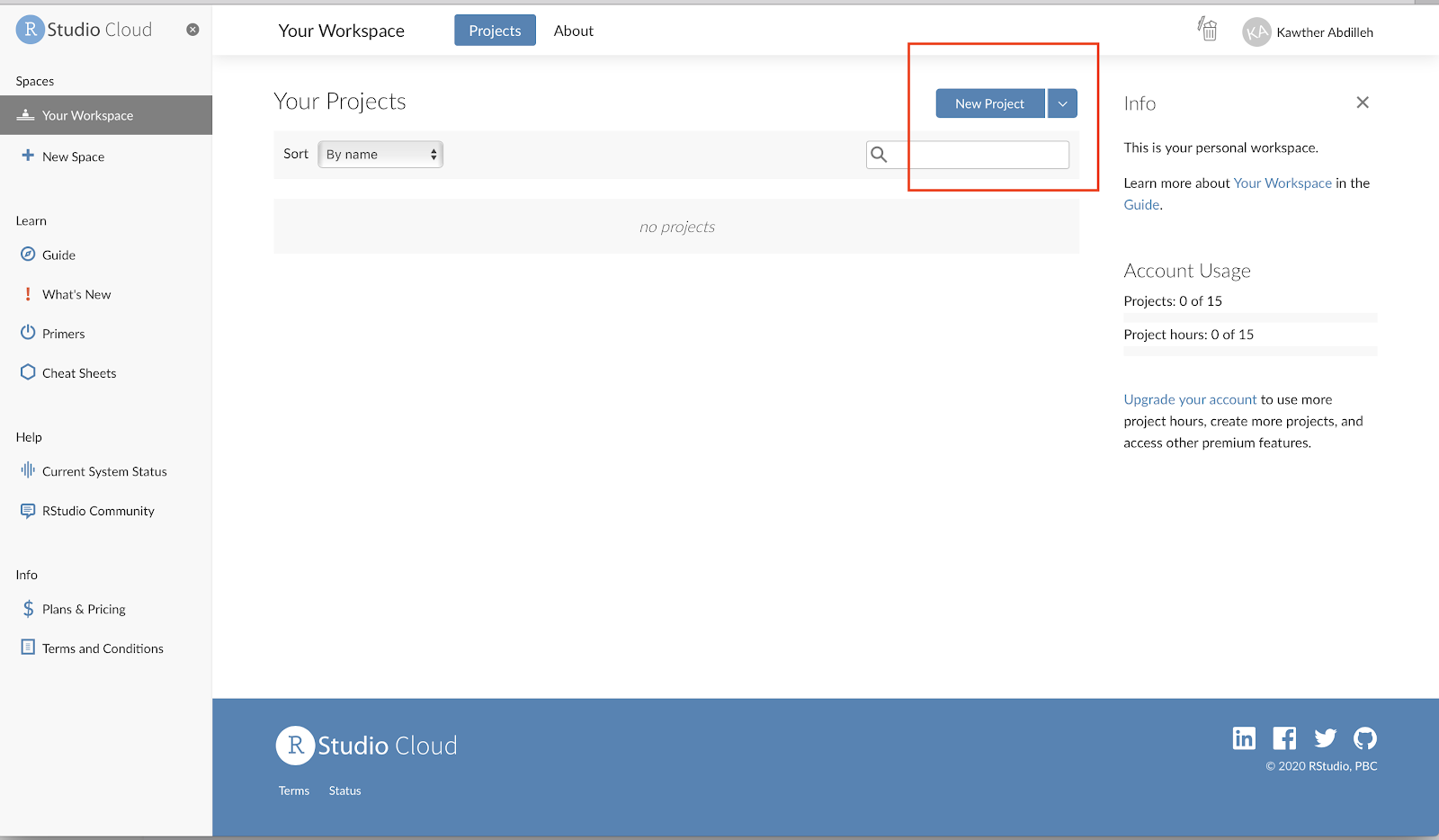This screenshot has height=840, width=1439.
Task: Switch to the Projects tab
Action: click(x=495, y=31)
